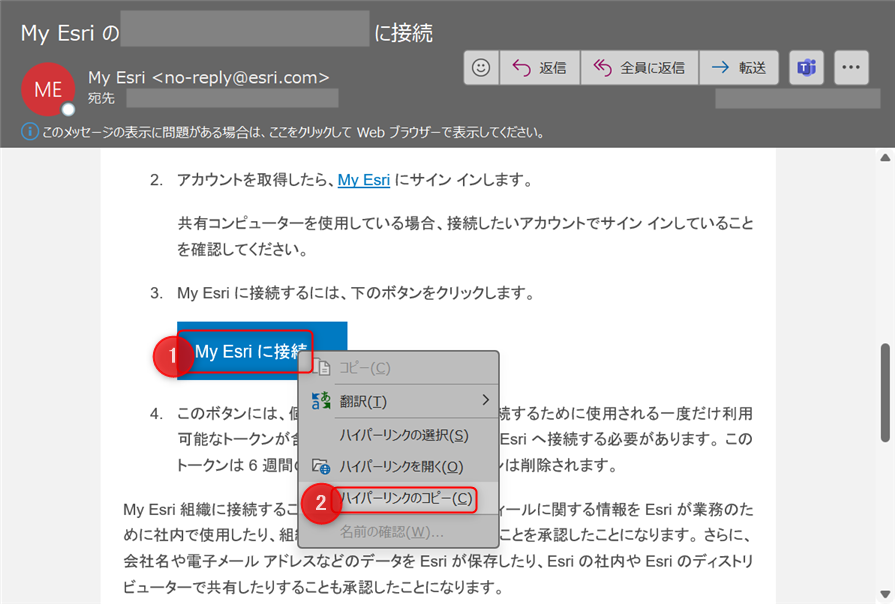
Task: Open the more actions ellipsis menu
Action: pos(851,68)
